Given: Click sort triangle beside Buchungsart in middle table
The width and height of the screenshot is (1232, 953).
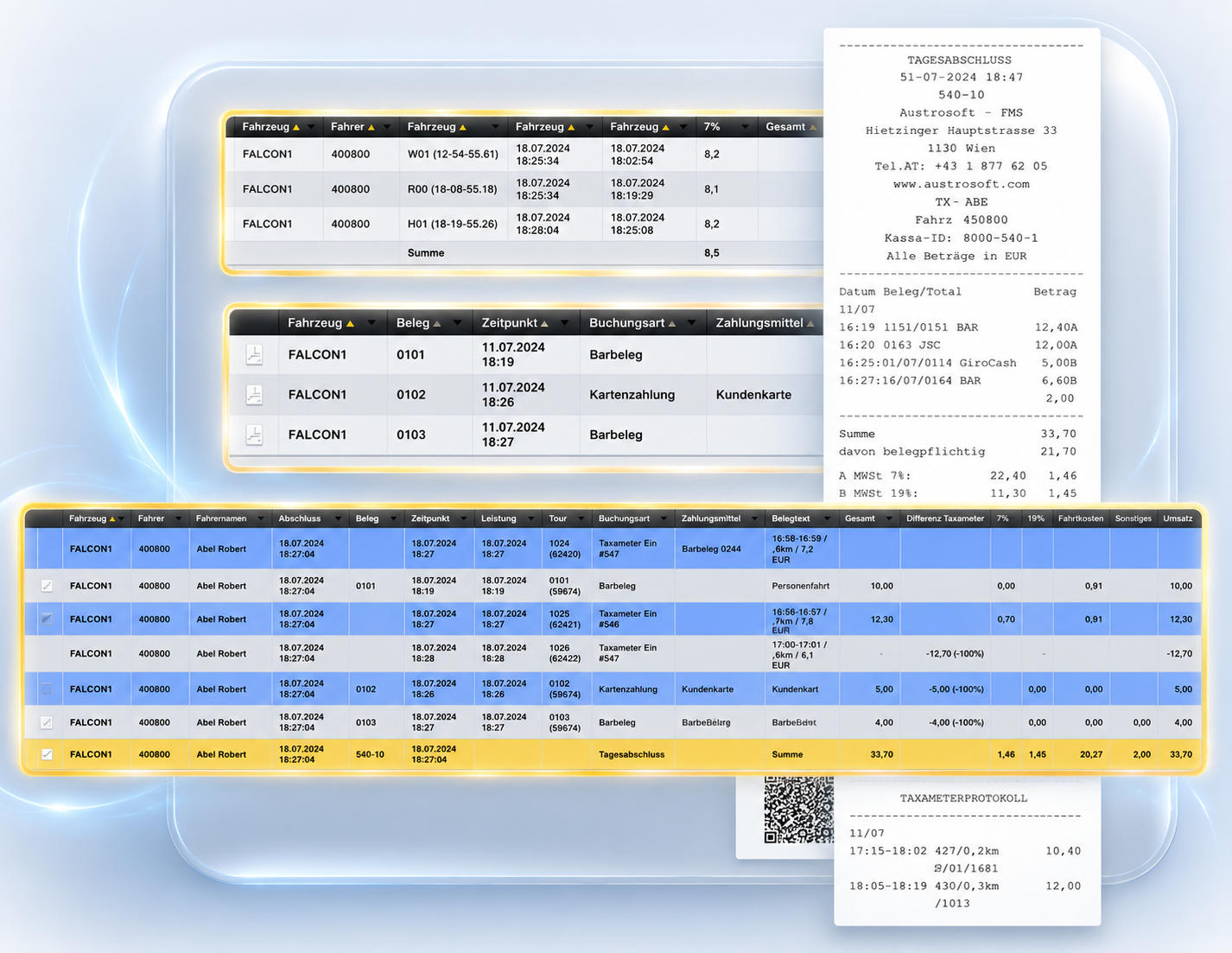Looking at the screenshot, I should 671,323.
